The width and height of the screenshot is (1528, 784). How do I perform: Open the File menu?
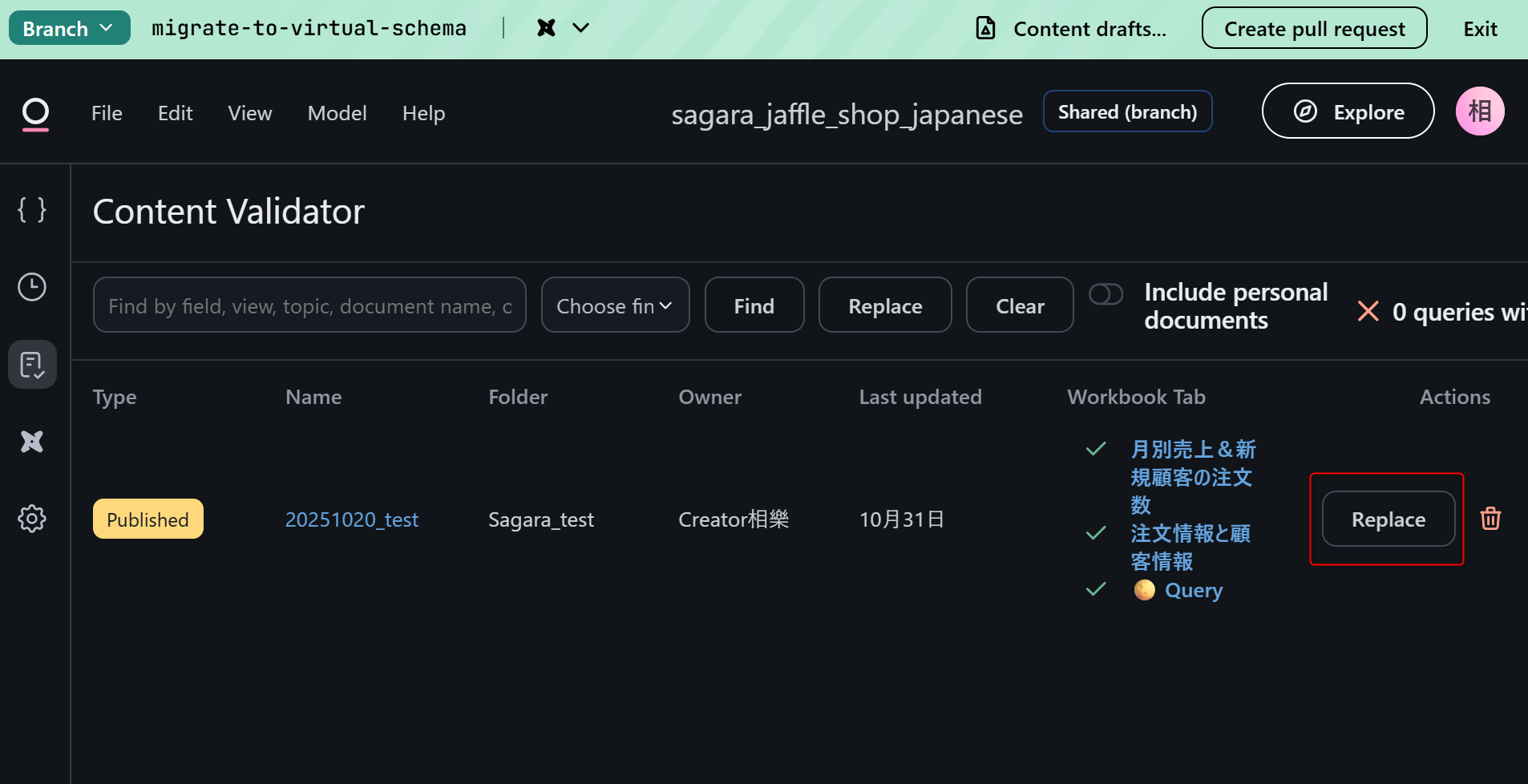[107, 114]
